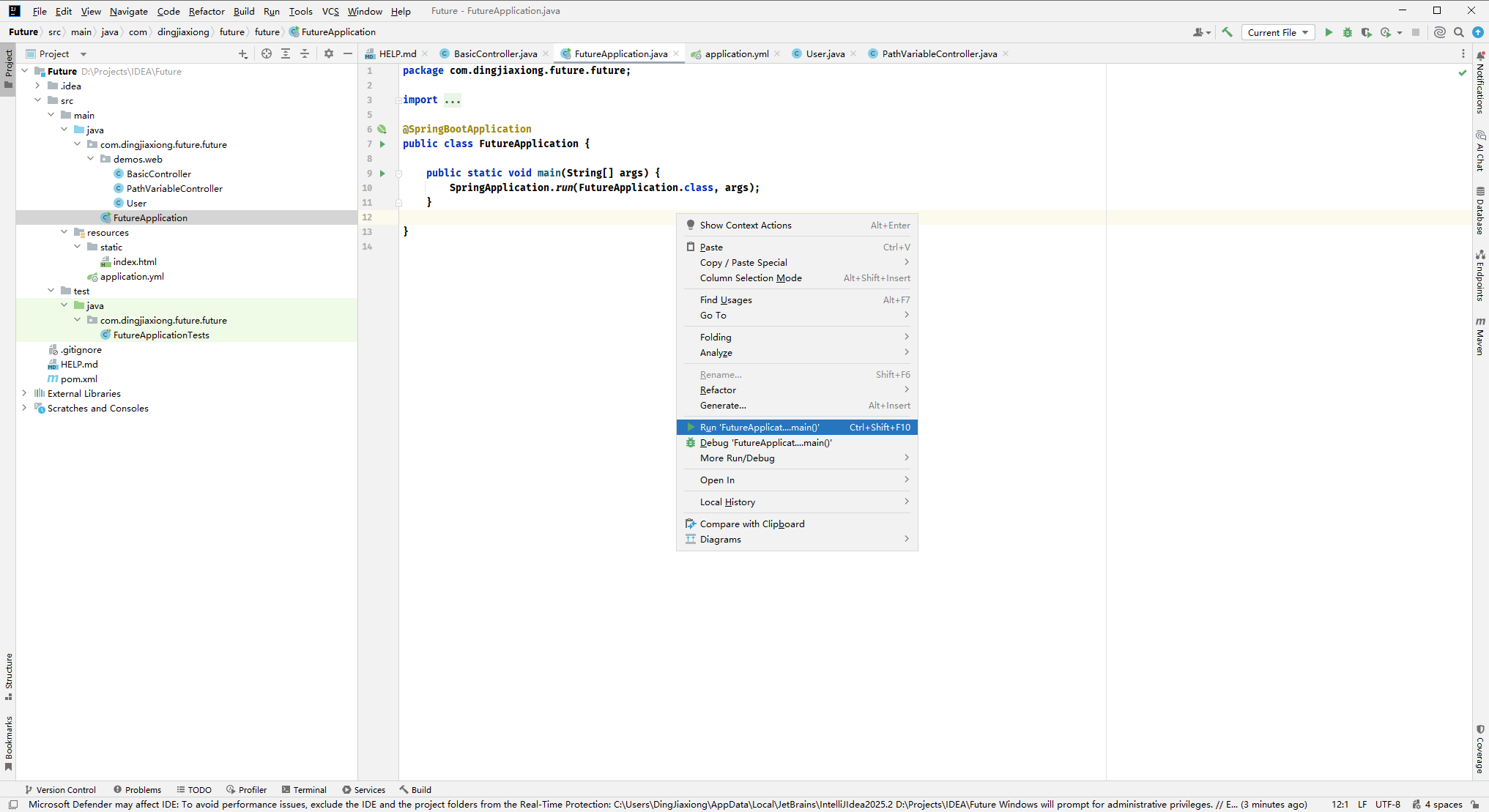Open the Problems tool window
This screenshot has width=1489, height=812.
(137, 789)
